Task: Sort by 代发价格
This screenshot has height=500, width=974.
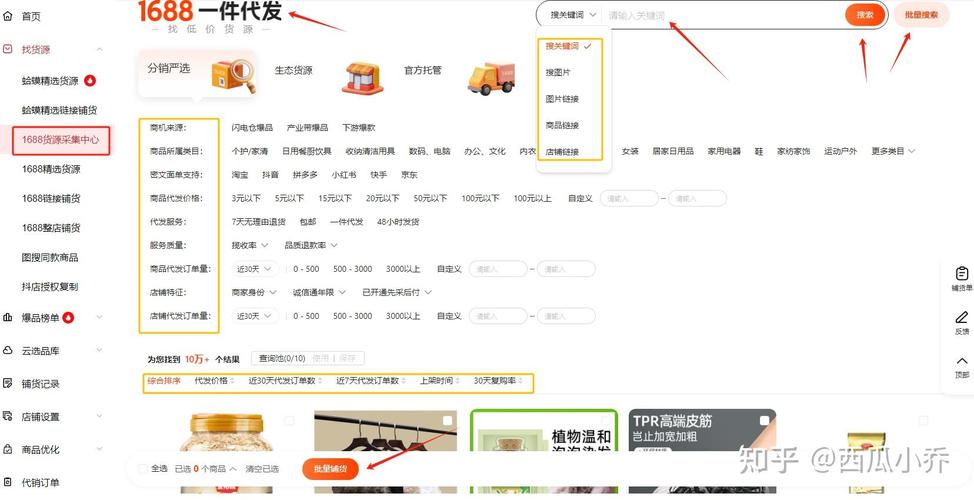Action: (x=214, y=380)
